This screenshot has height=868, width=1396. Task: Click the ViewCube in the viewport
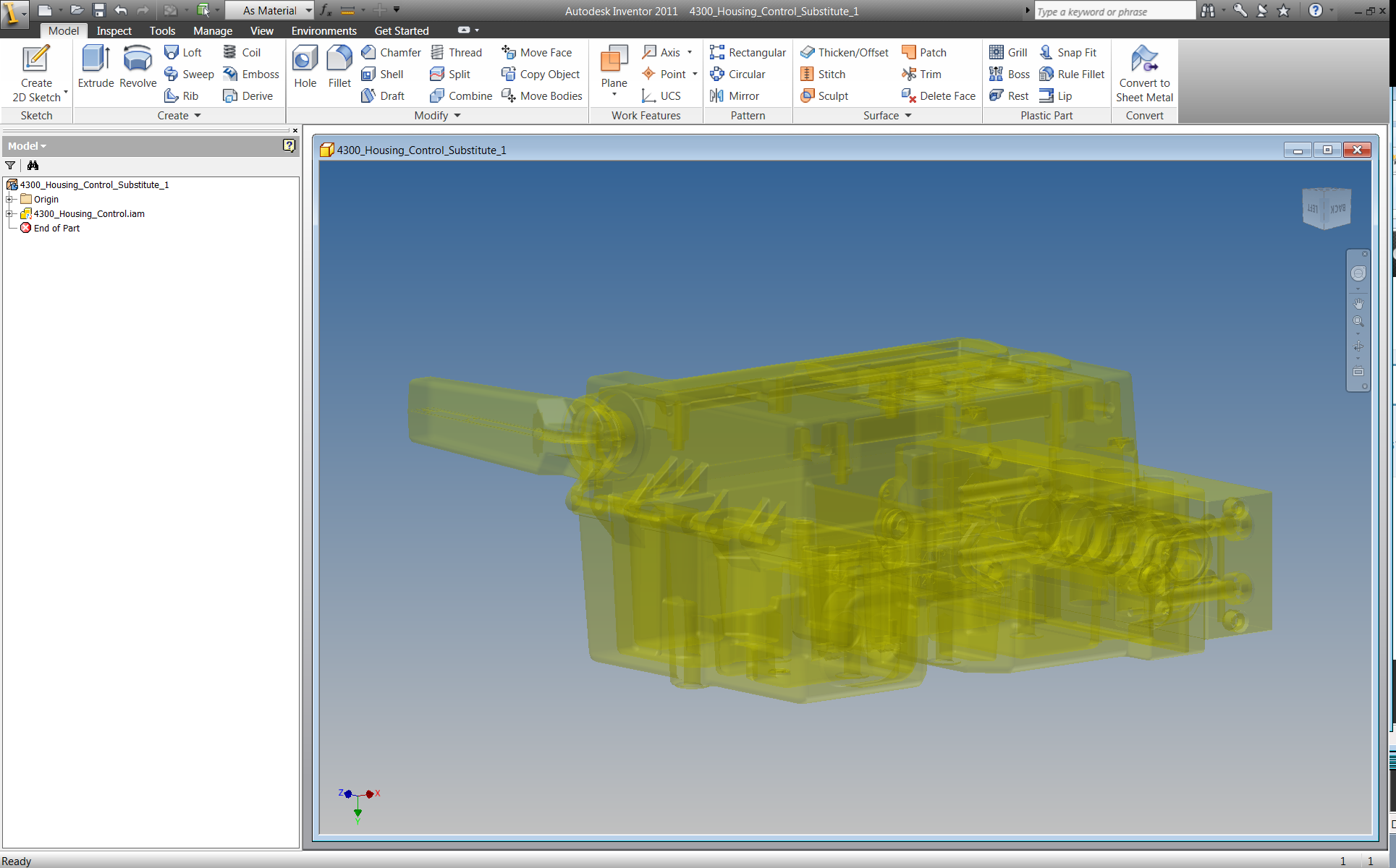(x=1325, y=208)
